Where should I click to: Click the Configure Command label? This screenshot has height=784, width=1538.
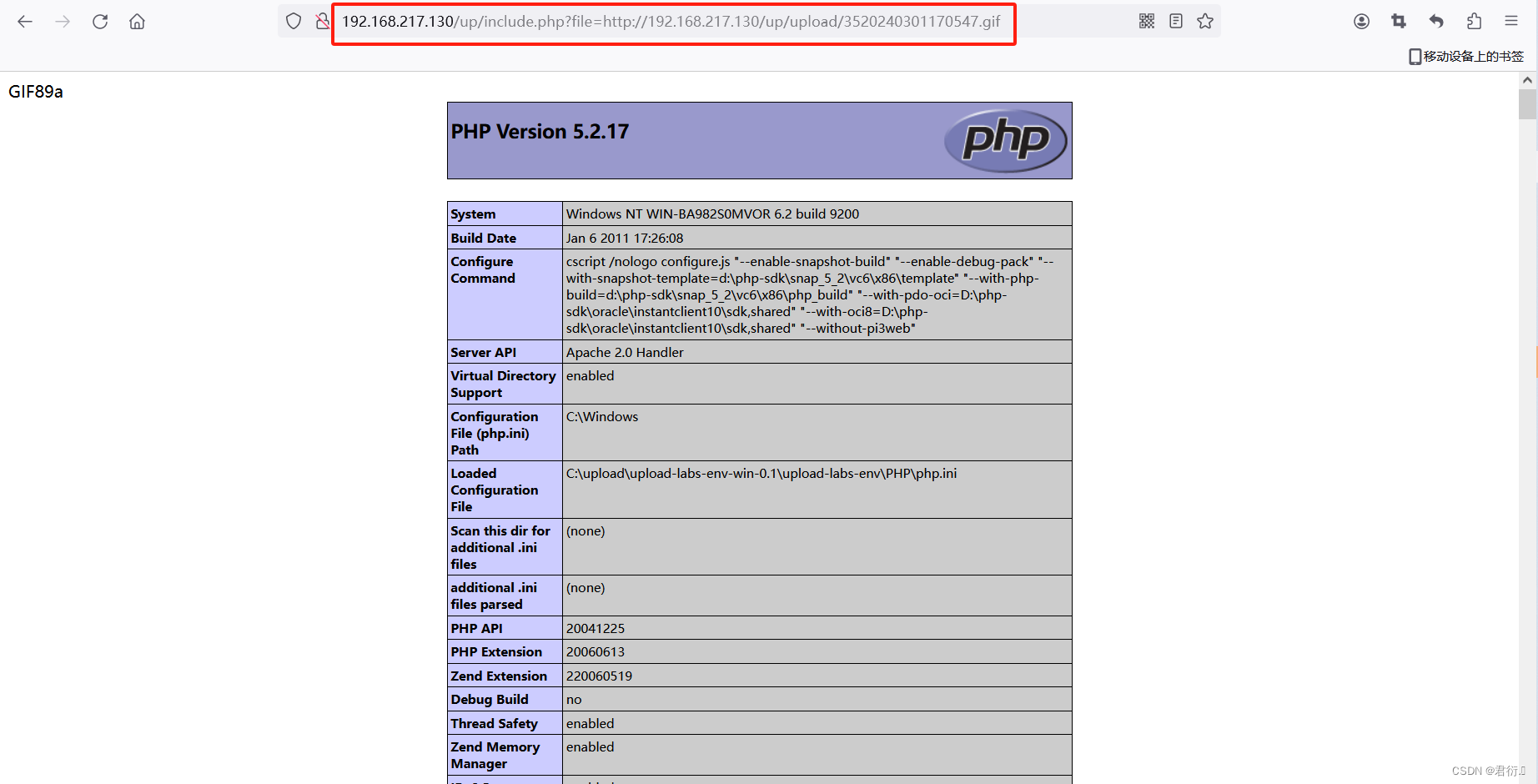click(483, 270)
